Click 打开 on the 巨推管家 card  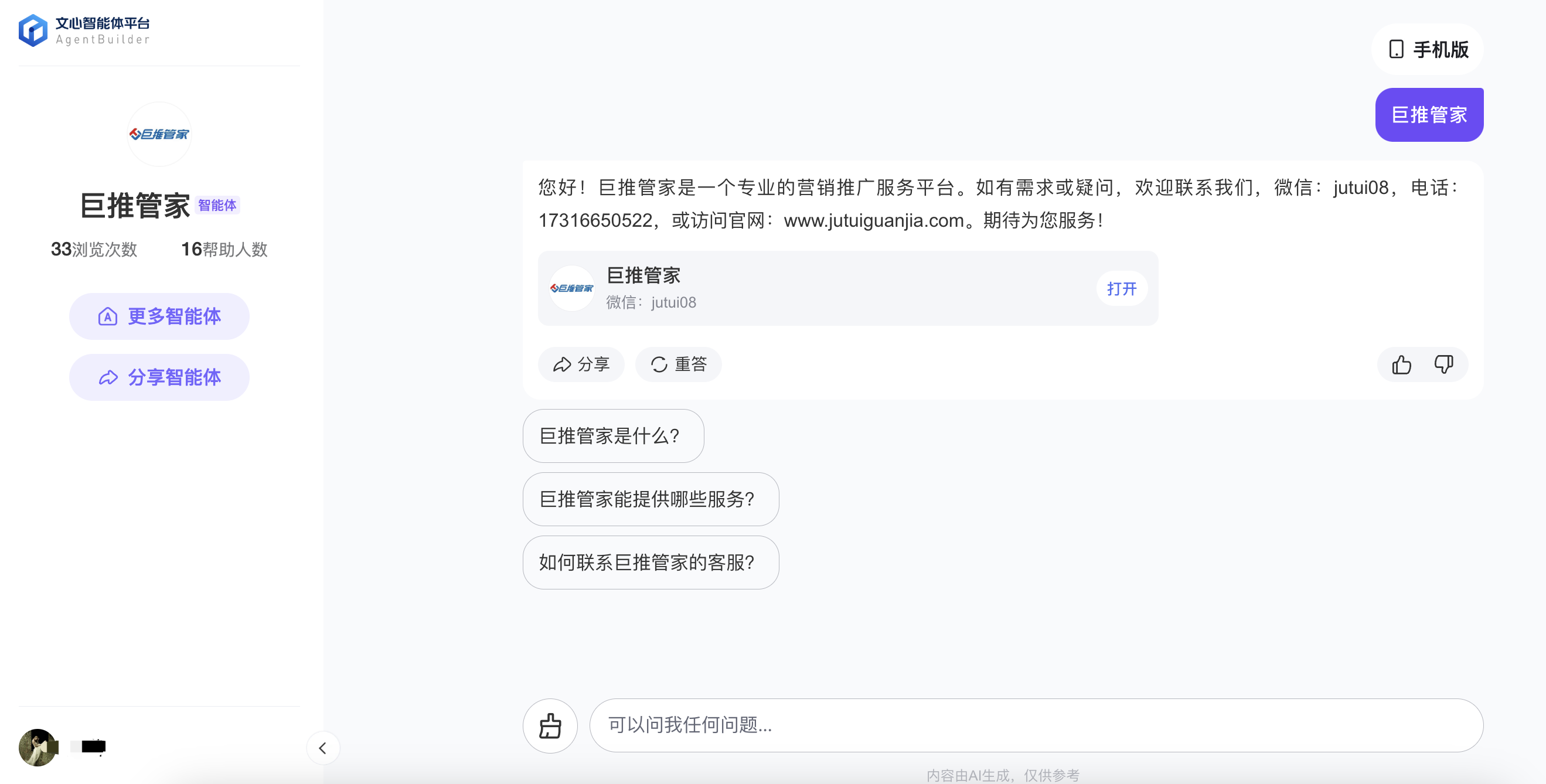[x=1121, y=288]
